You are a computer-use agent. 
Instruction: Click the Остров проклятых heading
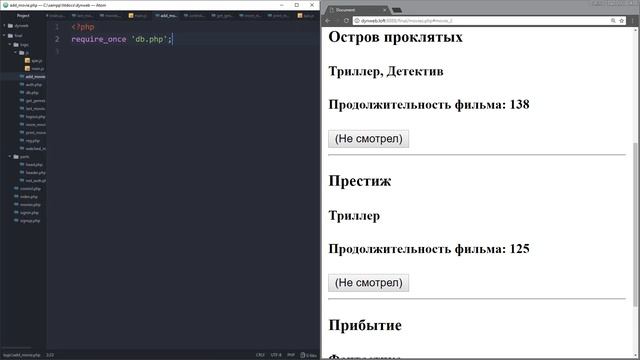click(396, 37)
